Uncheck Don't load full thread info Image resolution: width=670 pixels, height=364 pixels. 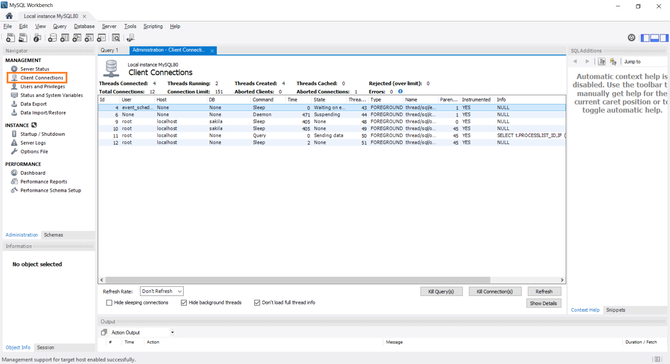point(257,302)
